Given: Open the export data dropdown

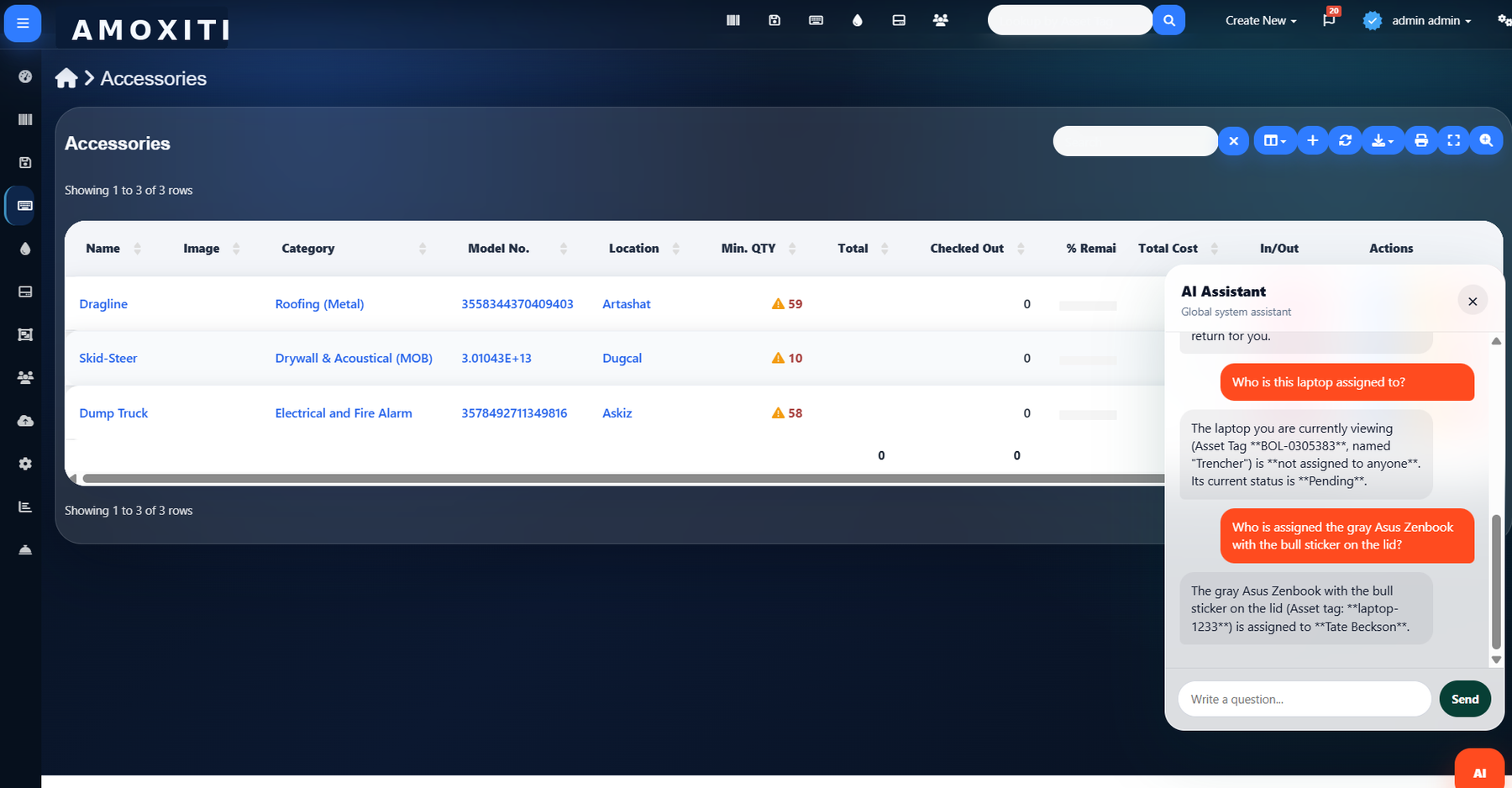Looking at the screenshot, I should pyautogui.click(x=1383, y=141).
